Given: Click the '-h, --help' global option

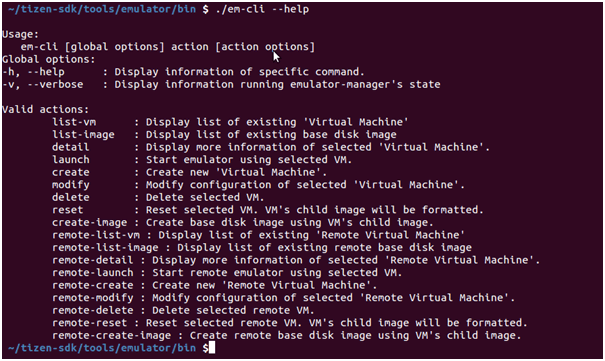Looking at the screenshot, I should coord(33,72).
